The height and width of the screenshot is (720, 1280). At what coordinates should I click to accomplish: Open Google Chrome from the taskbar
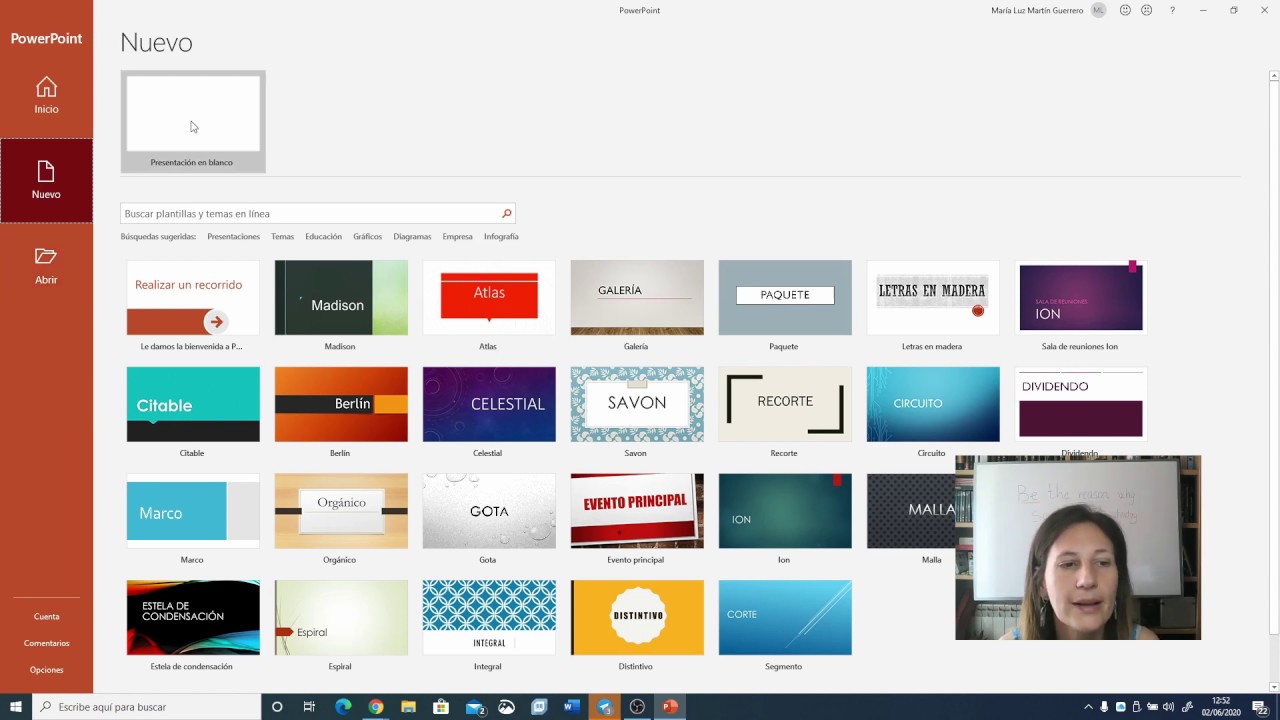coord(375,707)
